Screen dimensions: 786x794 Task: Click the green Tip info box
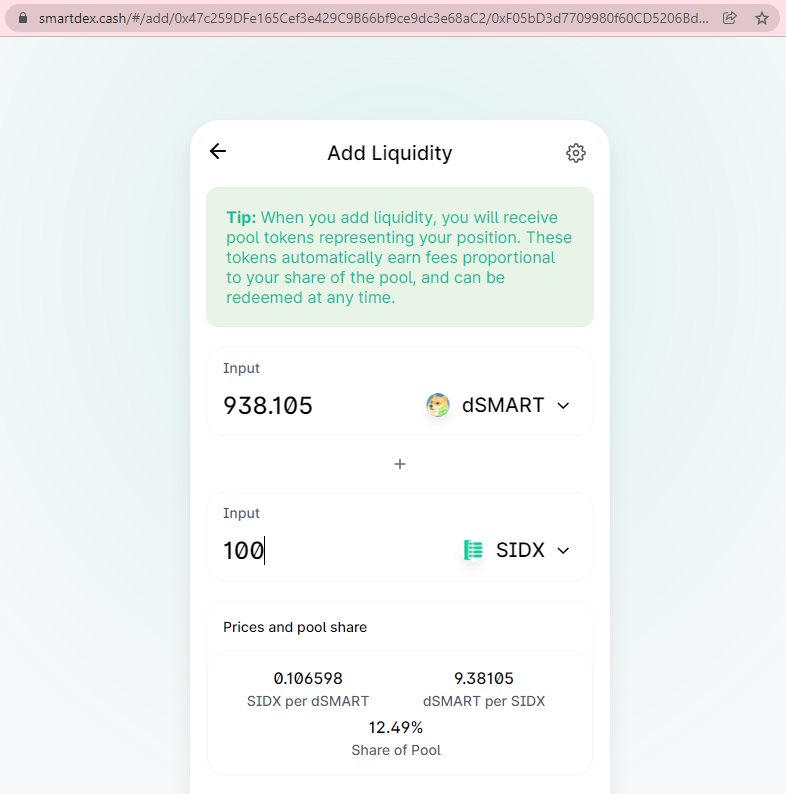tap(400, 257)
